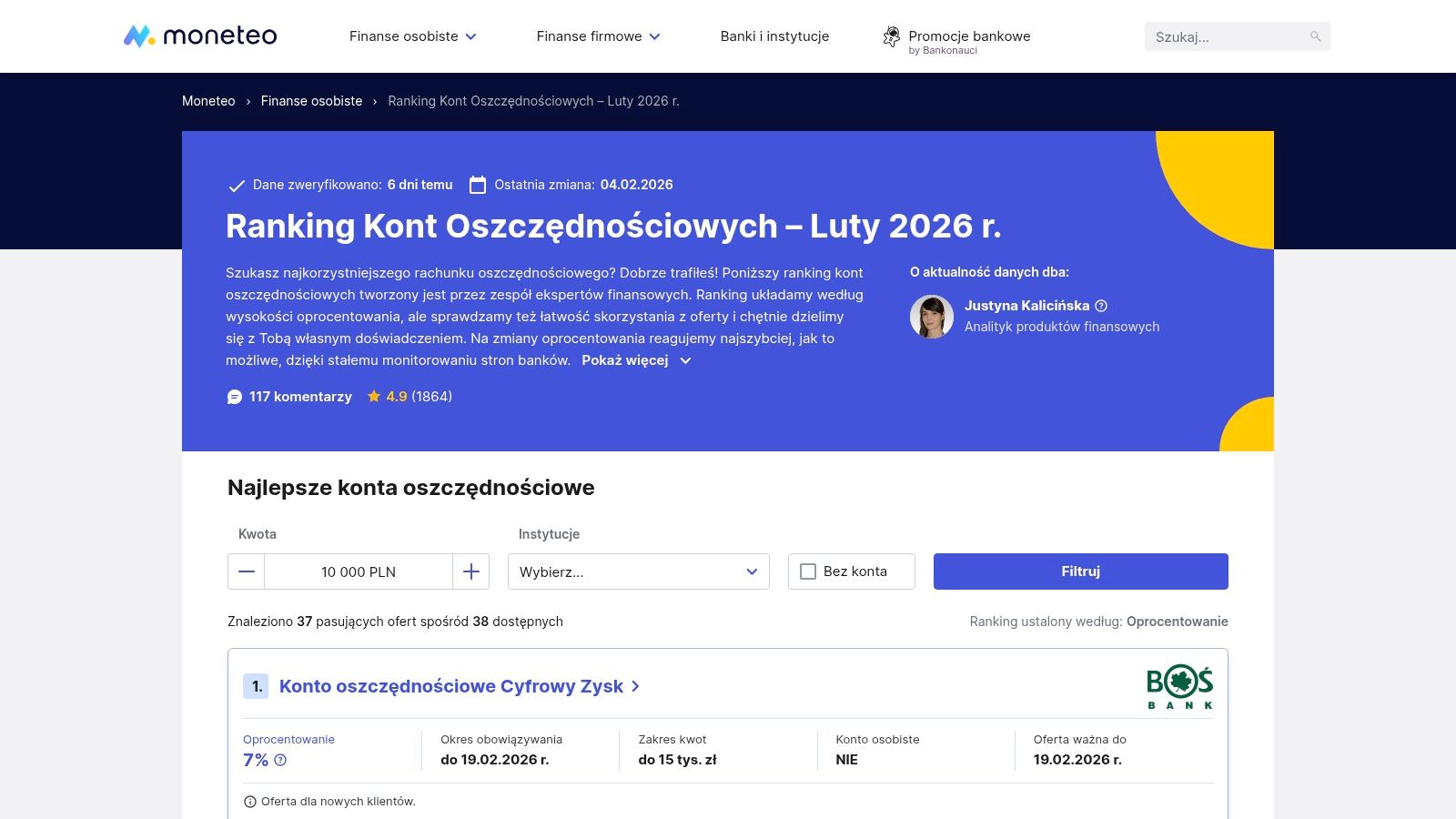Go to Finanse osobiste breadcrumb

(x=311, y=101)
